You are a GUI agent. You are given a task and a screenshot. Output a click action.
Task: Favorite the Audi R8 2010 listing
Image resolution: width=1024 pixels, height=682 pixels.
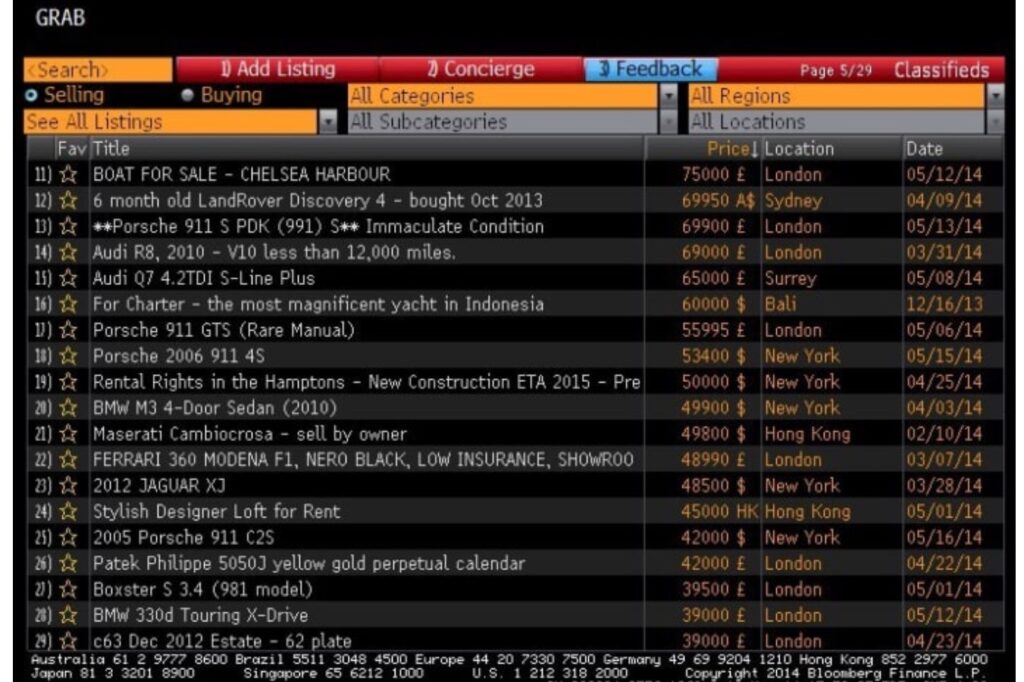pos(70,251)
